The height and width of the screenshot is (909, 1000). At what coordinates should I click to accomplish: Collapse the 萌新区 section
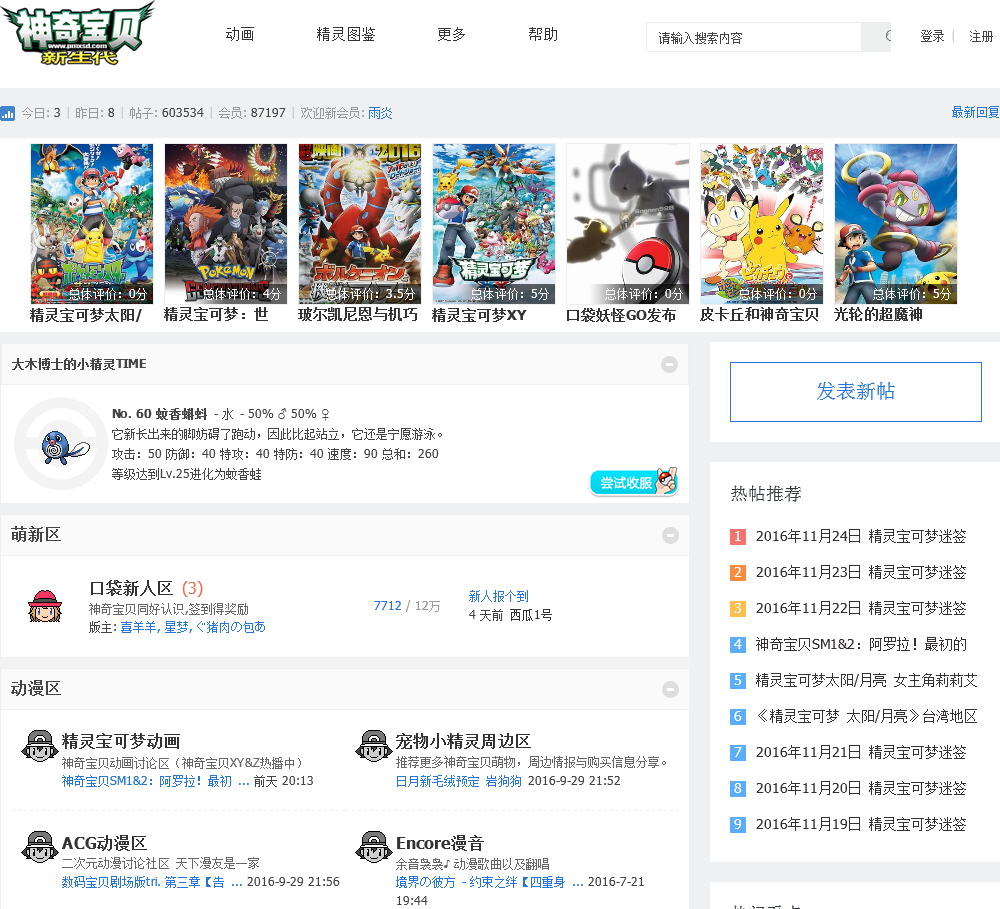(x=670, y=535)
